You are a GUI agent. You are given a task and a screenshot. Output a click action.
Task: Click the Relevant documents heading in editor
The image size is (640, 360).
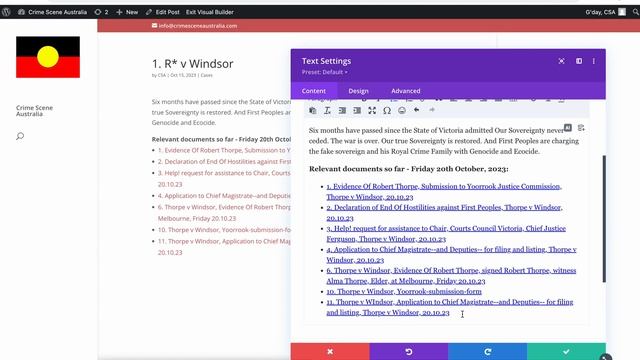409,169
